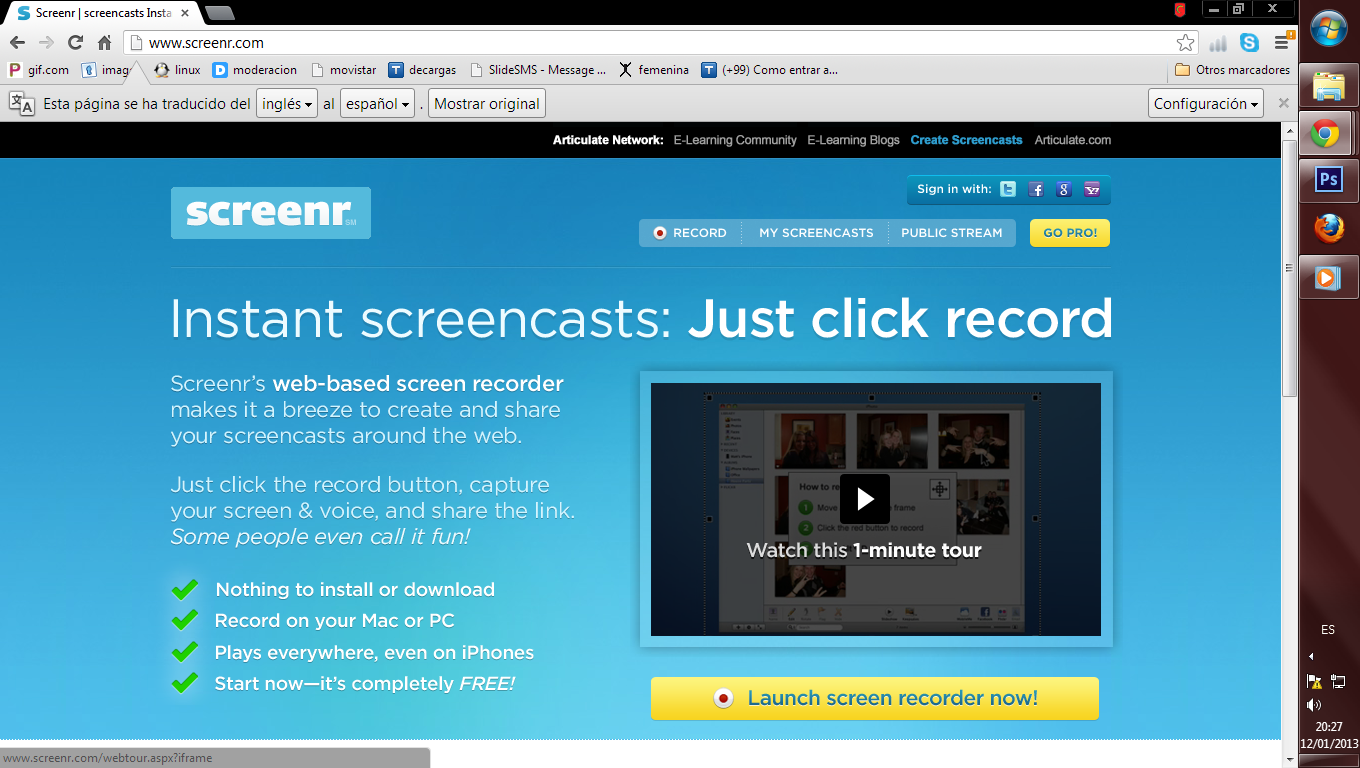Open media player taskbar icon
Screen dimensions: 1360x768
point(1328,276)
